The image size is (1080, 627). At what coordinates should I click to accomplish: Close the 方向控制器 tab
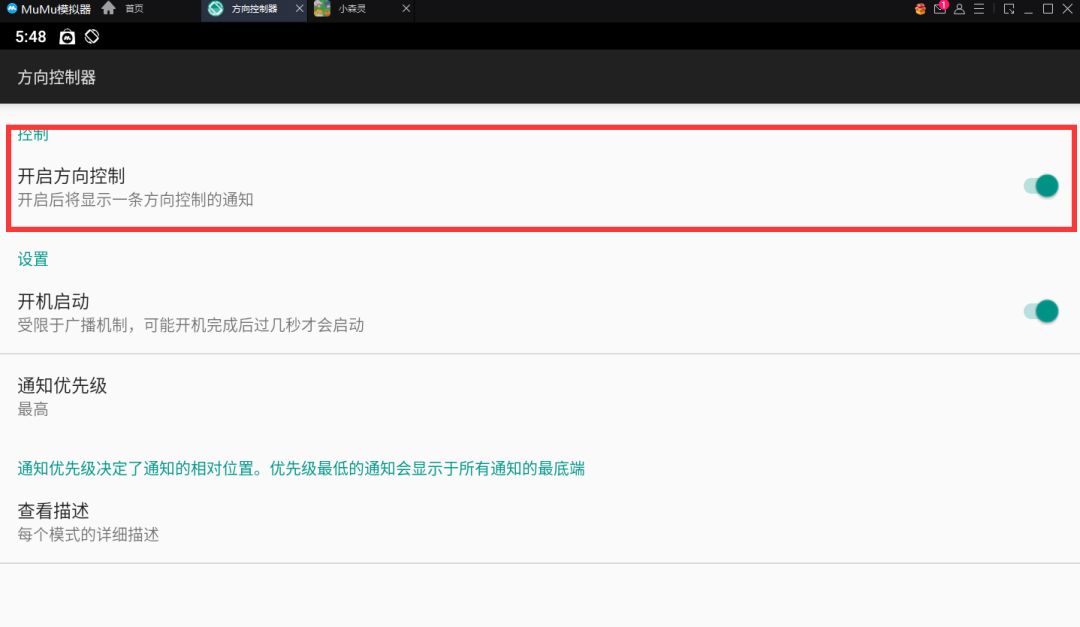click(299, 8)
